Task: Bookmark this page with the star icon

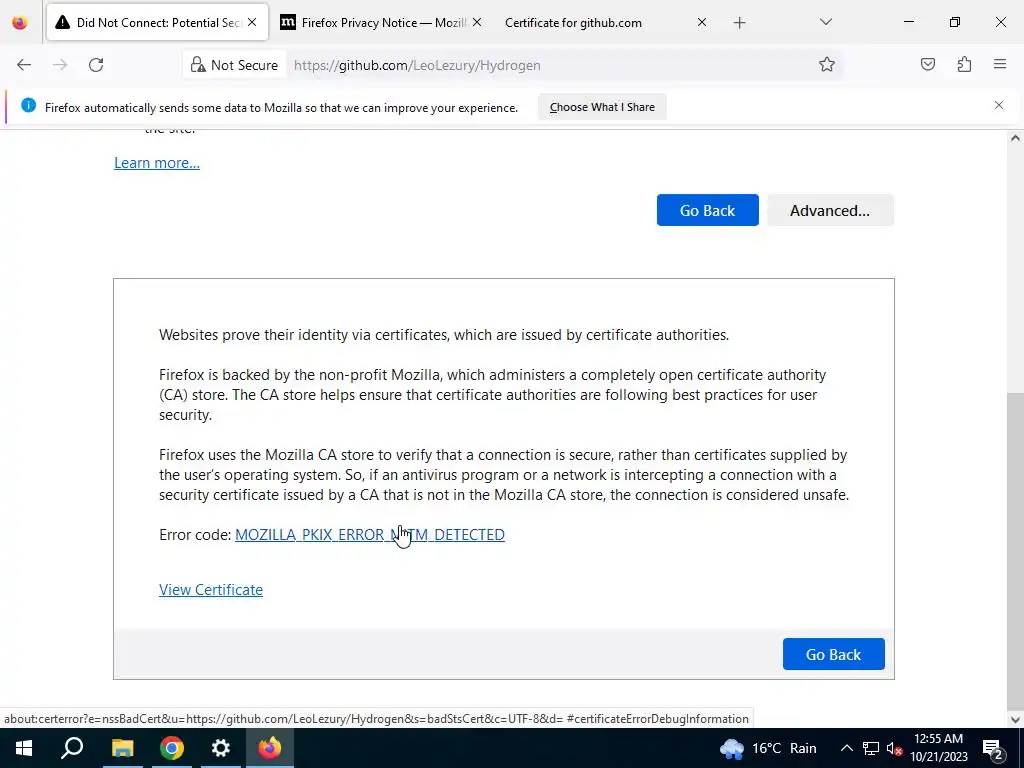Action: click(827, 64)
